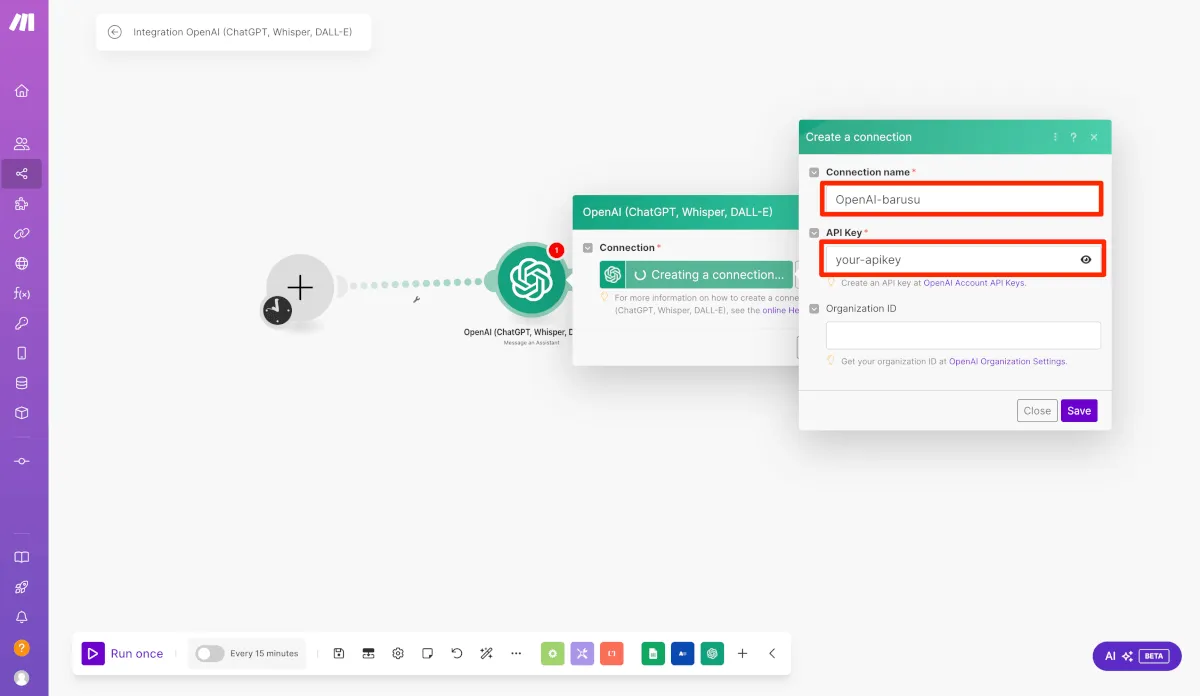Select the OpenAI module on canvas
The width and height of the screenshot is (1200, 696).
(x=531, y=279)
